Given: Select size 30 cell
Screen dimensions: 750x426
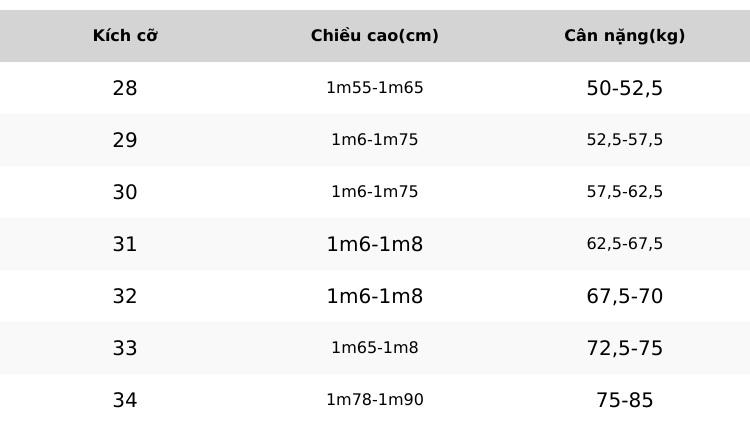Looking at the screenshot, I should [x=125, y=192].
